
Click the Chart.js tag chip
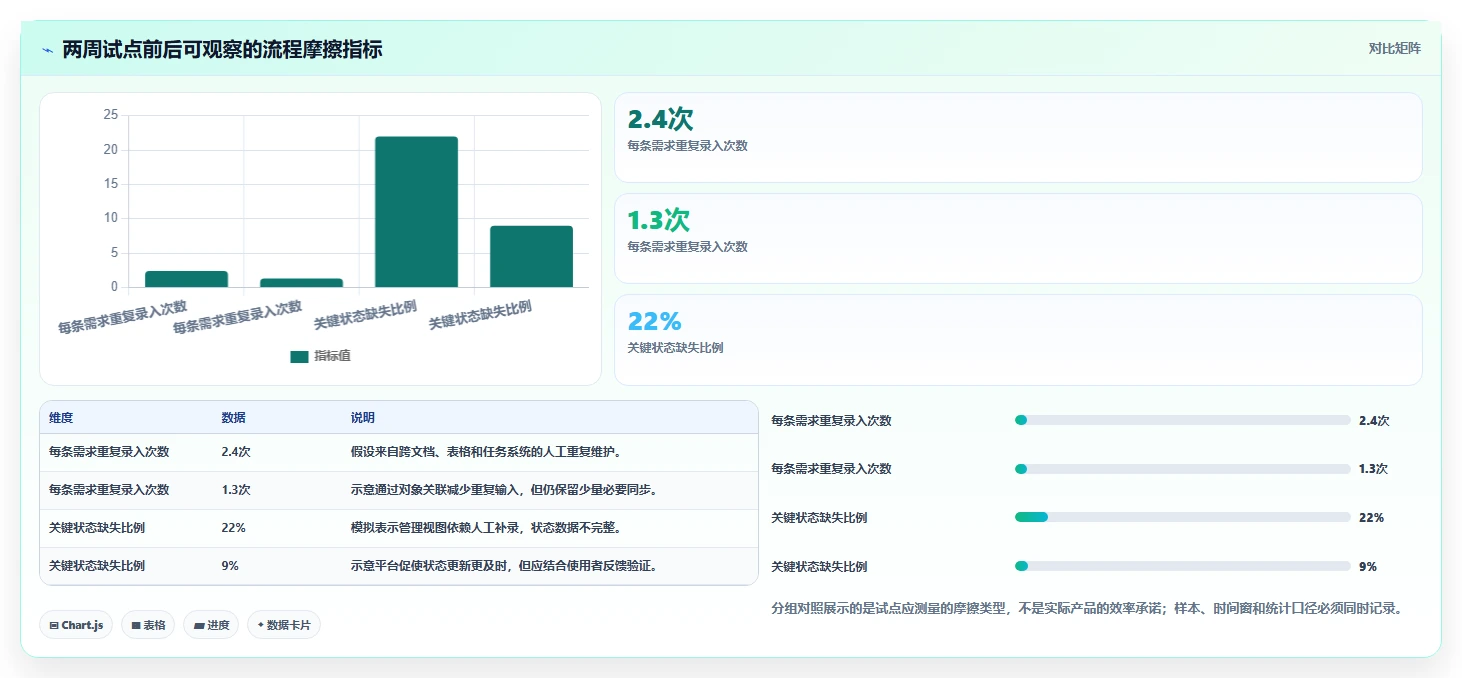[76, 625]
